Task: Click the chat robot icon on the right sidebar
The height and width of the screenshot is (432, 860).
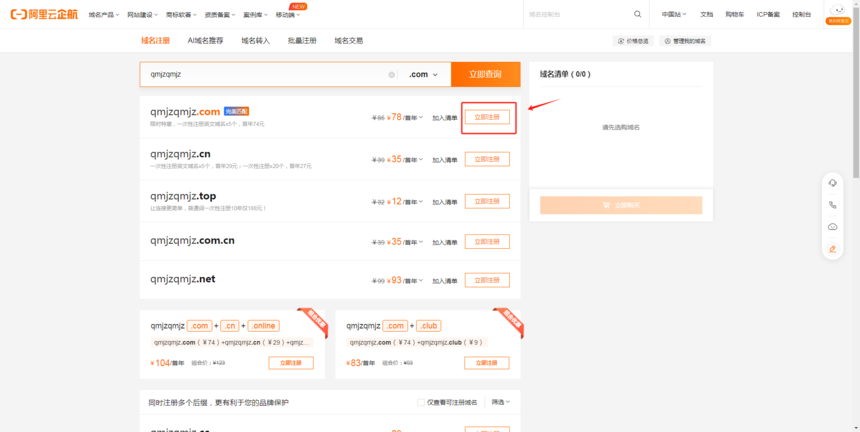Action: point(832,227)
